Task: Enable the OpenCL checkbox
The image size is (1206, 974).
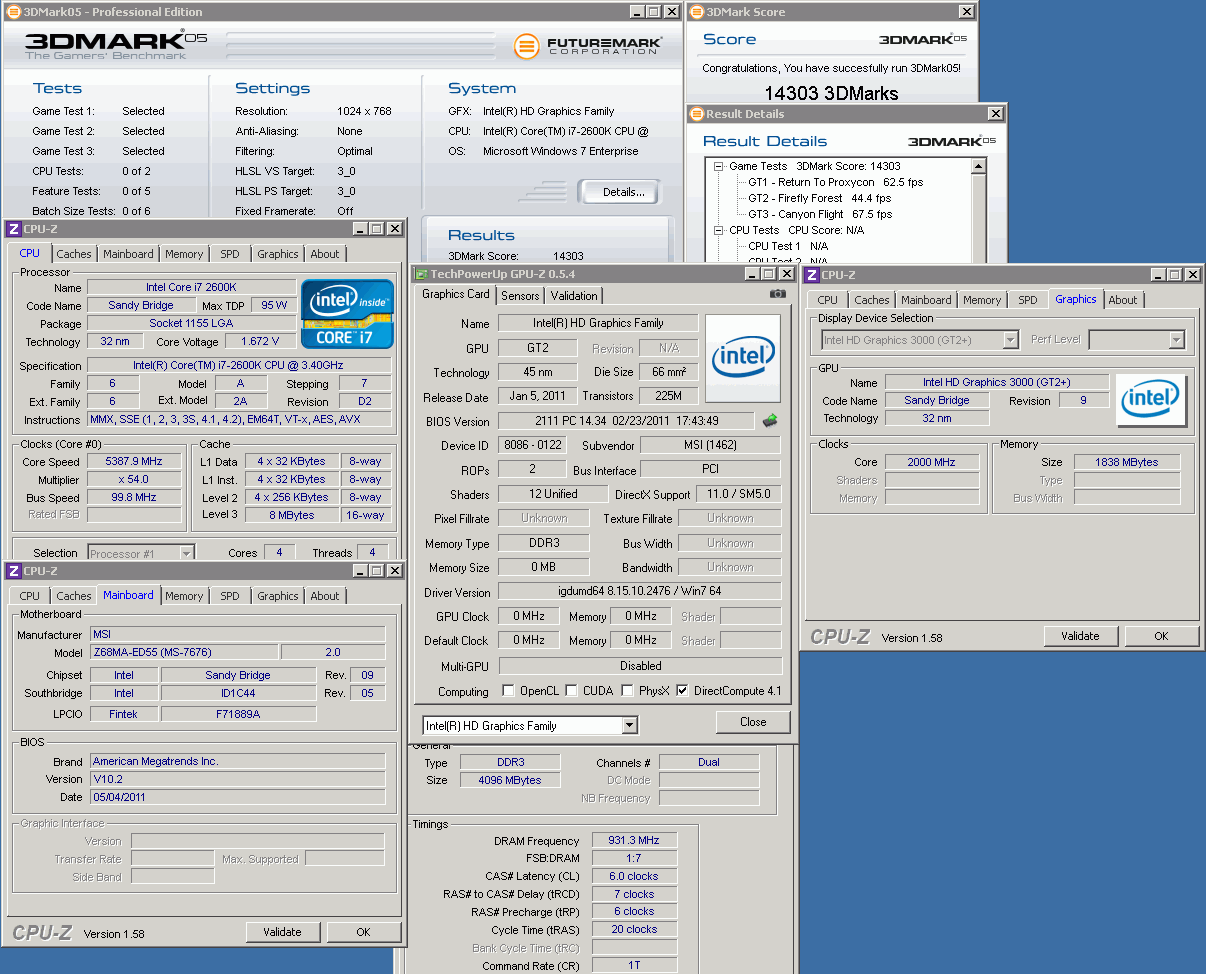Action: click(509, 691)
